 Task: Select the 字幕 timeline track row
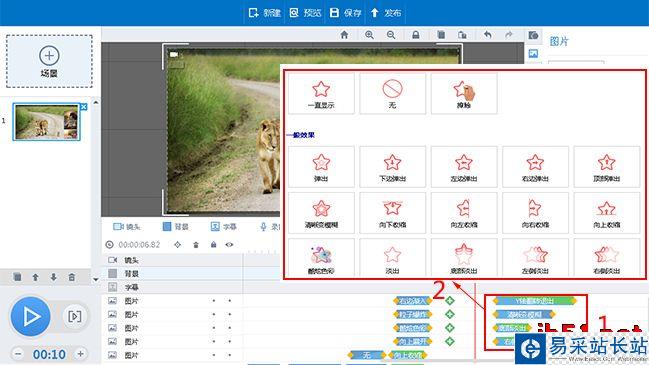pyautogui.click(x=172, y=287)
